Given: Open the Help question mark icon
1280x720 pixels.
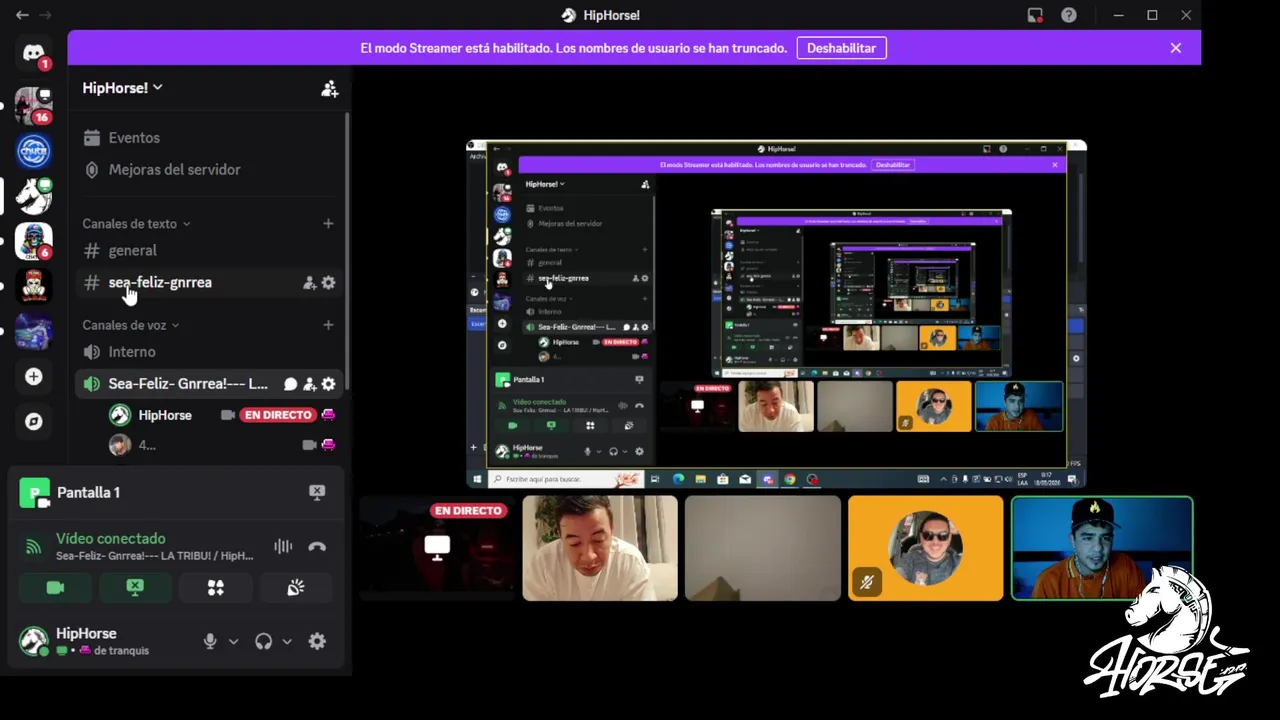Looking at the screenshot, I should 1069,15.
